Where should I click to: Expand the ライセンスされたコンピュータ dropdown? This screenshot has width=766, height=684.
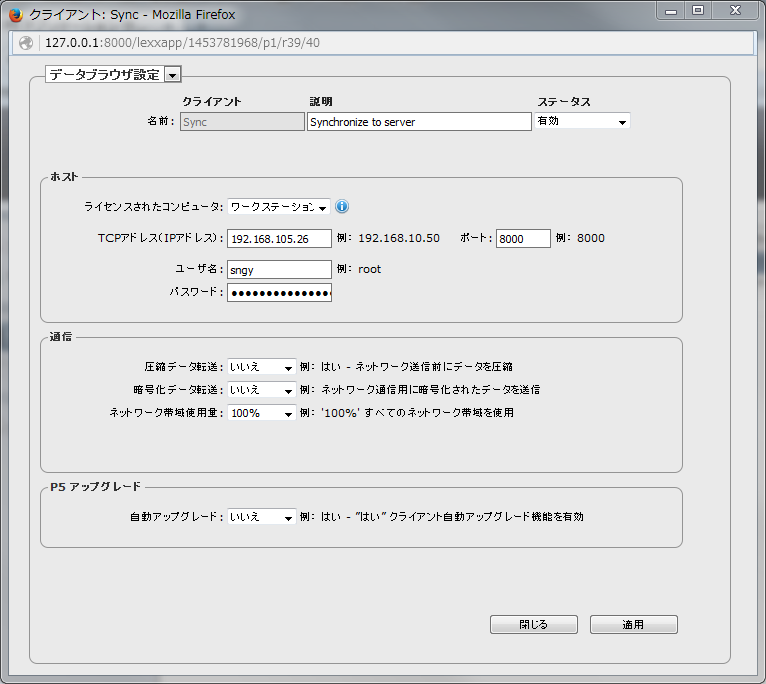point(278,207)
